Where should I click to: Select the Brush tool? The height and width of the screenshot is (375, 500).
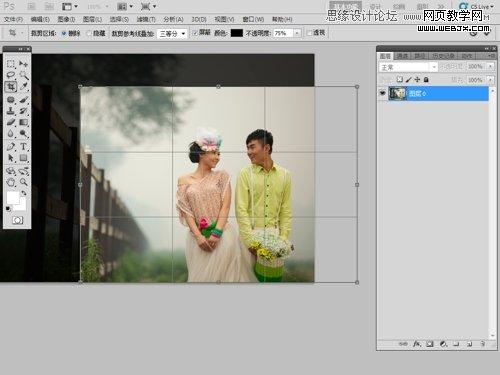[x=23, y=99]
